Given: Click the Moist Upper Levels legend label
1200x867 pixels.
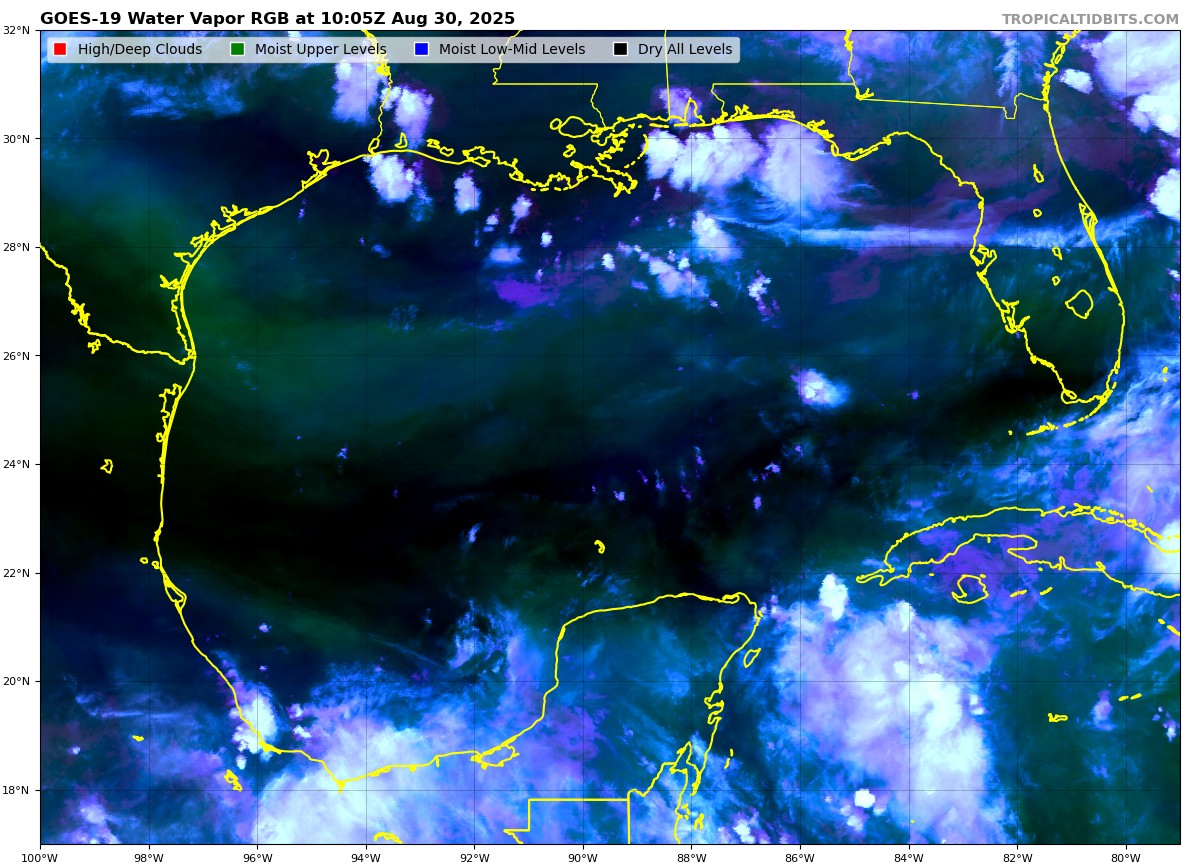Looking at the screenshot, I should (321, 49).
